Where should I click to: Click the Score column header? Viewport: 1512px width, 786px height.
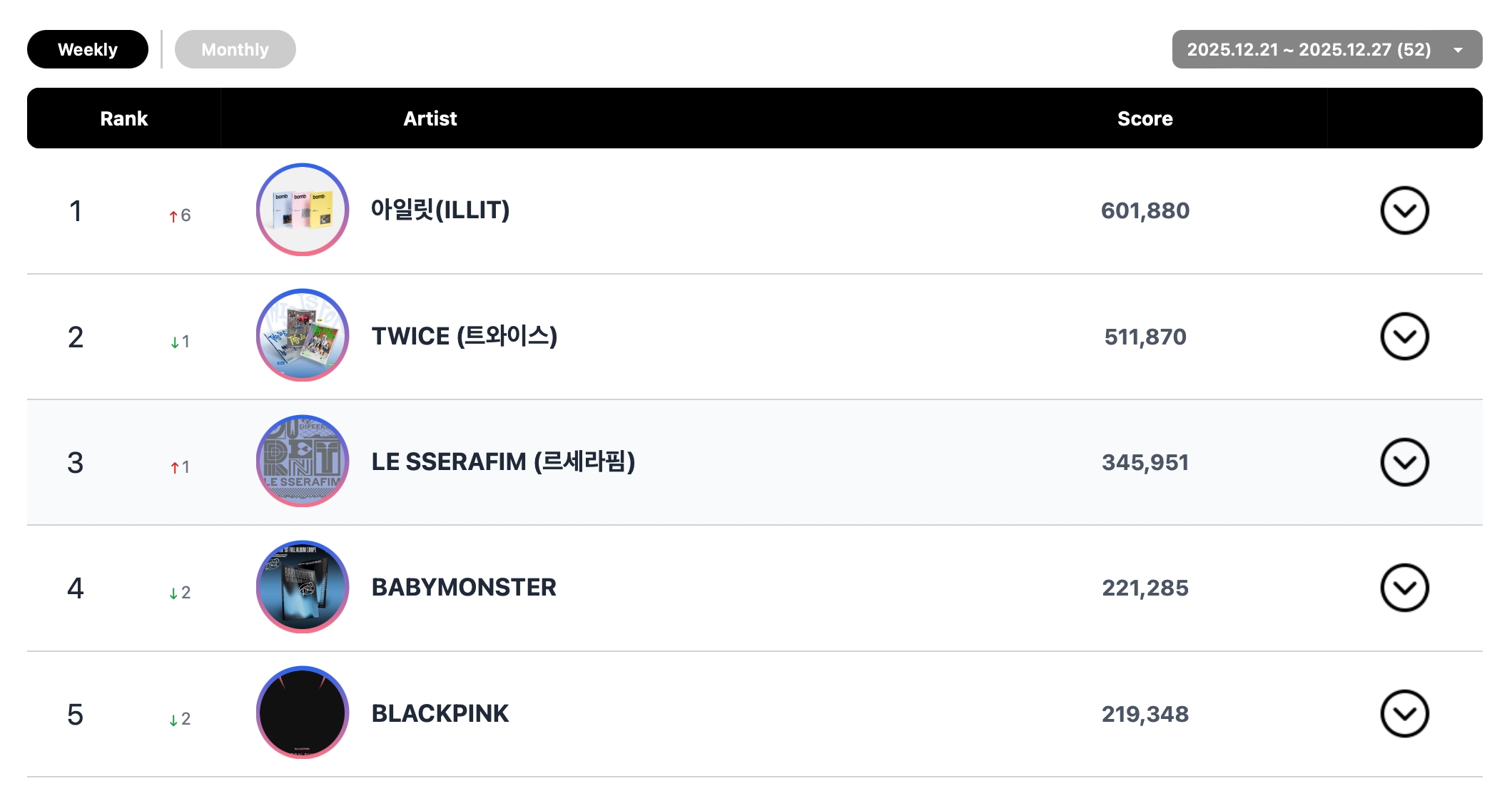pos(1145,118)
